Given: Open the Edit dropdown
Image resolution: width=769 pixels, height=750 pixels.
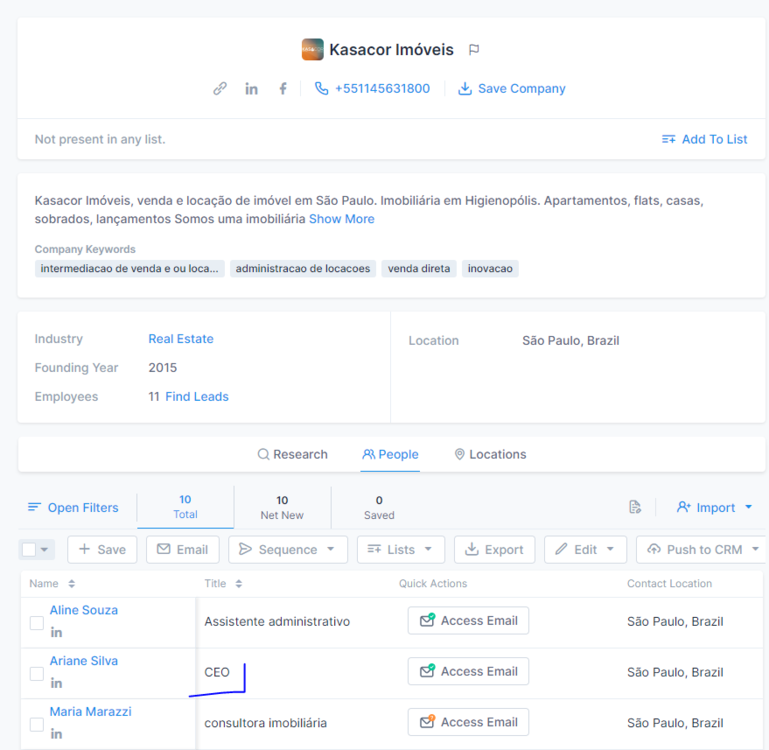Looking at the screenshot, I should click(x=585, y=549).
